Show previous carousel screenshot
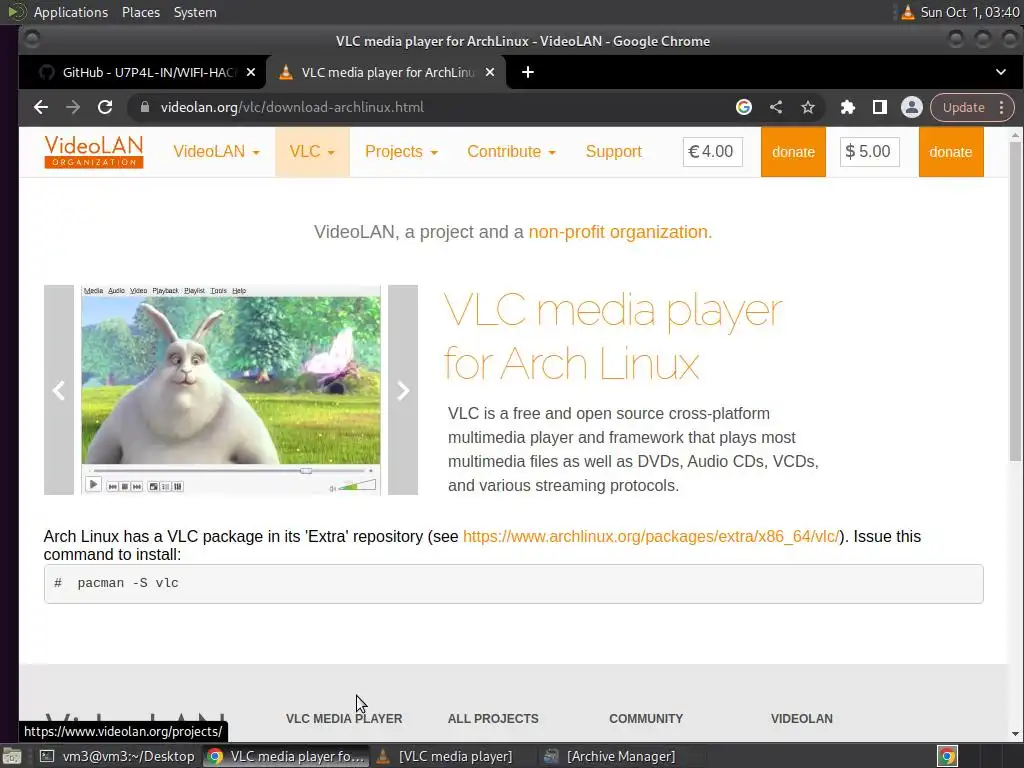 [59, 390]
